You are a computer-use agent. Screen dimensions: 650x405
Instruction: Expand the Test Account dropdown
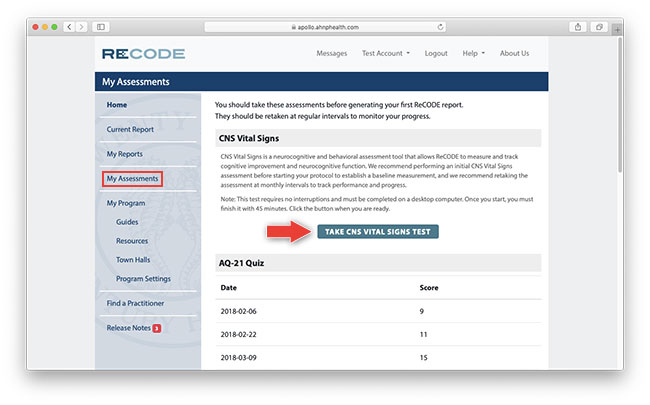pos(387,53)
